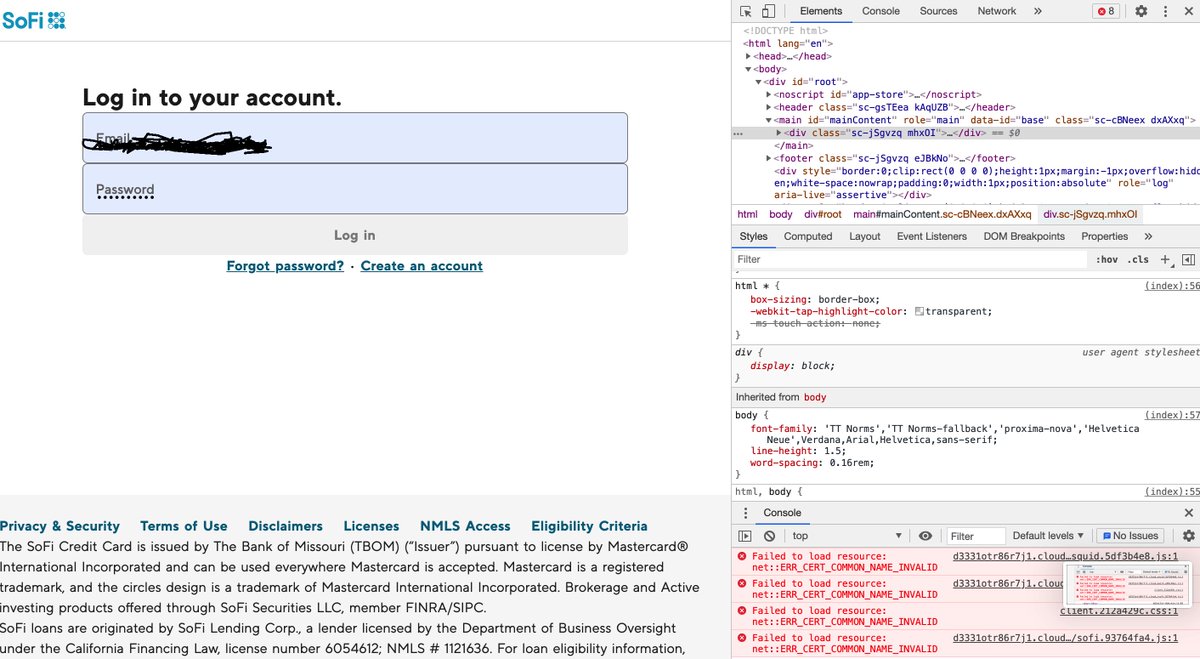
Task: Select the Styles tab
Action: click(753, 236)
